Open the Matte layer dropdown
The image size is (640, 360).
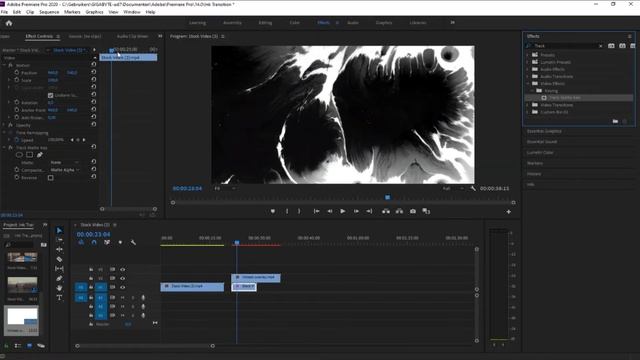click(64, 162)
